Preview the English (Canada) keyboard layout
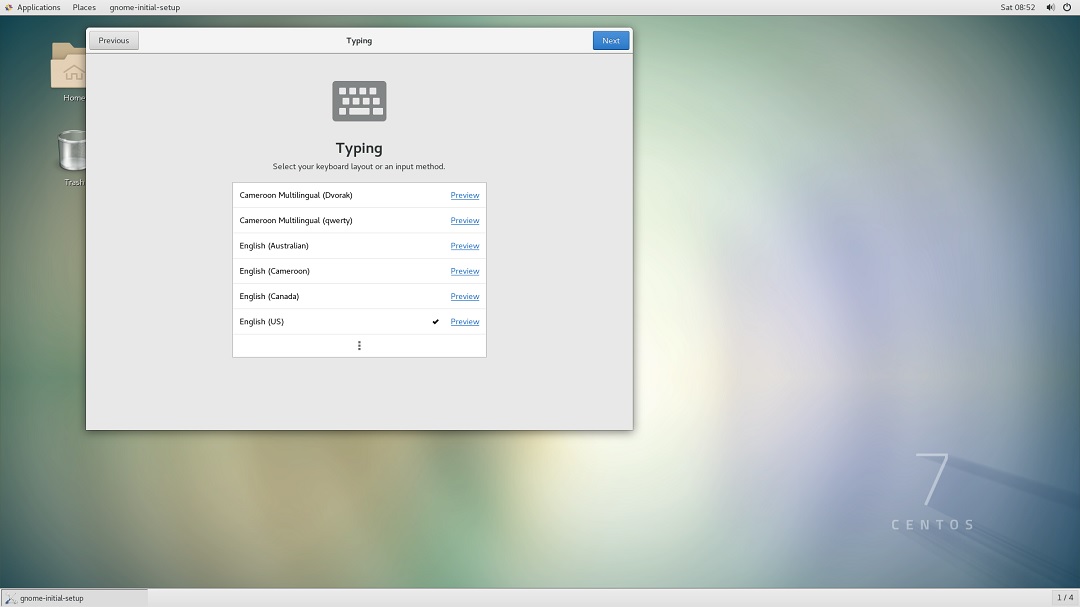The width and height of the screenshot is (1080, 607). coord(464,296)
